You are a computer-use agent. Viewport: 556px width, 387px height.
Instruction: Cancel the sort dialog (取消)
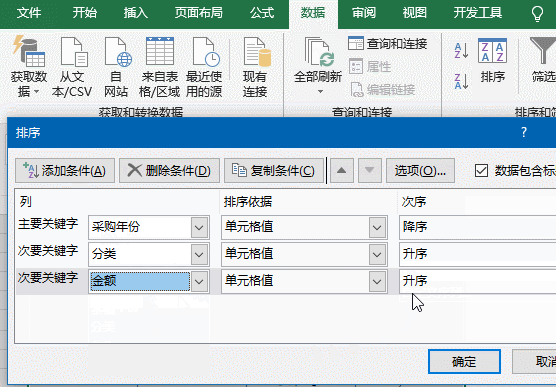pos(534,361)
